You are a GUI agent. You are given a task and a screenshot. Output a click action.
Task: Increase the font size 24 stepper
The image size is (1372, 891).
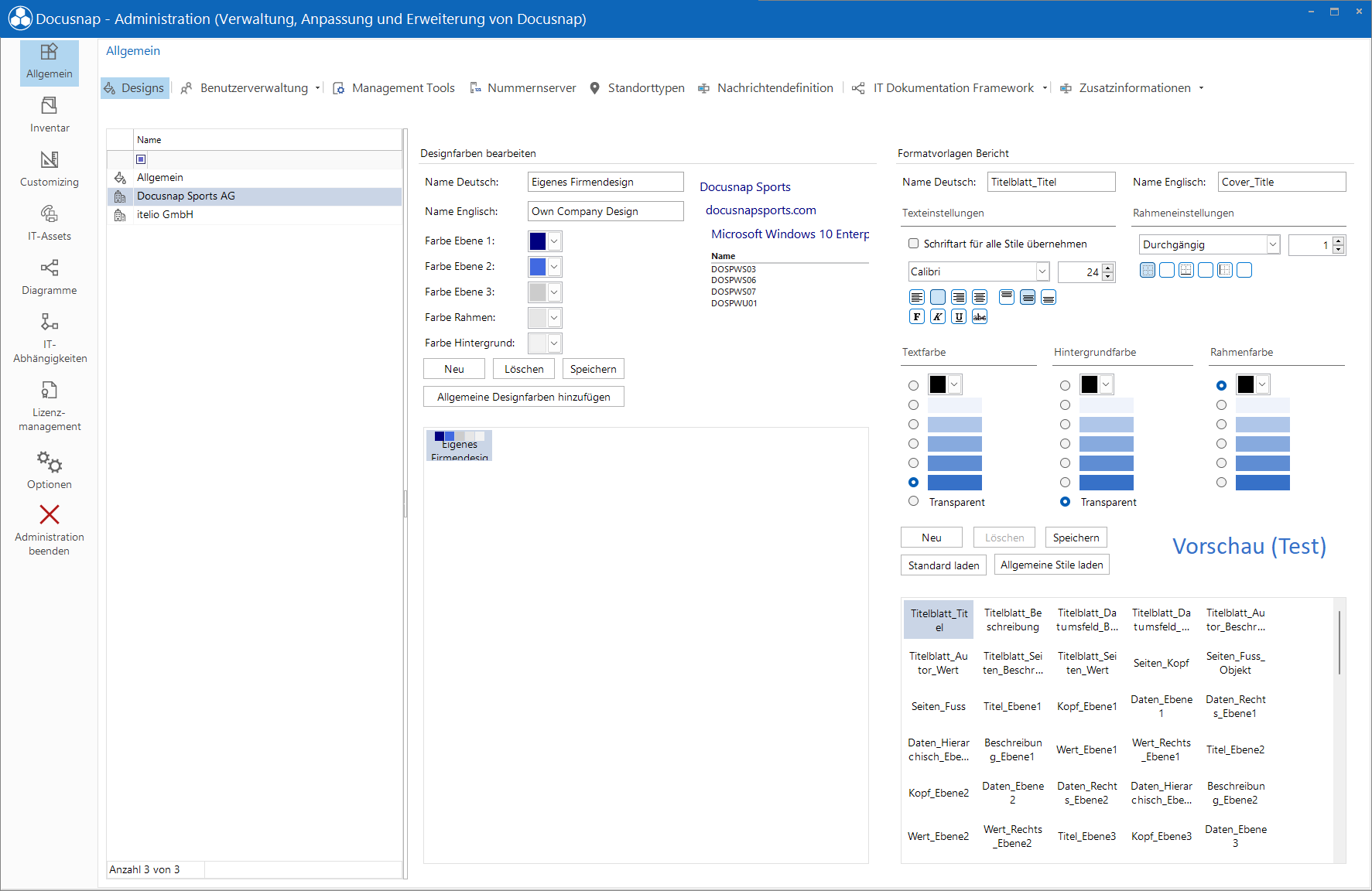coord(1108,268)
